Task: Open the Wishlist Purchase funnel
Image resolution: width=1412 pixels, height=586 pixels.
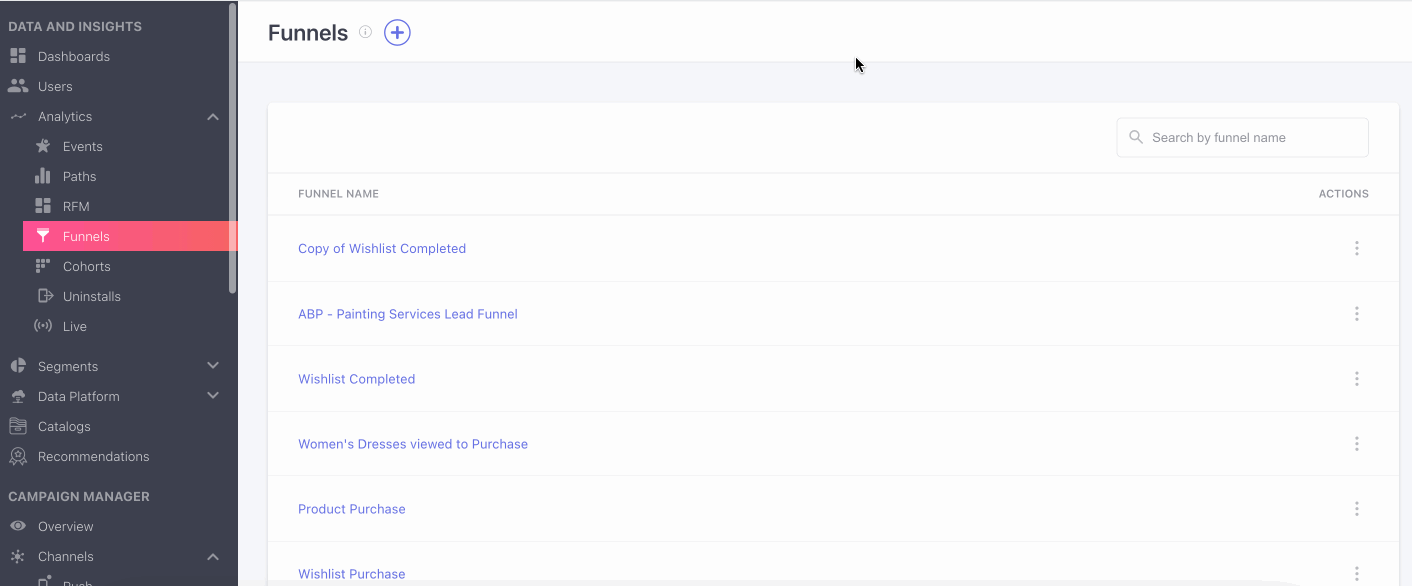Action: coord(352,574)
